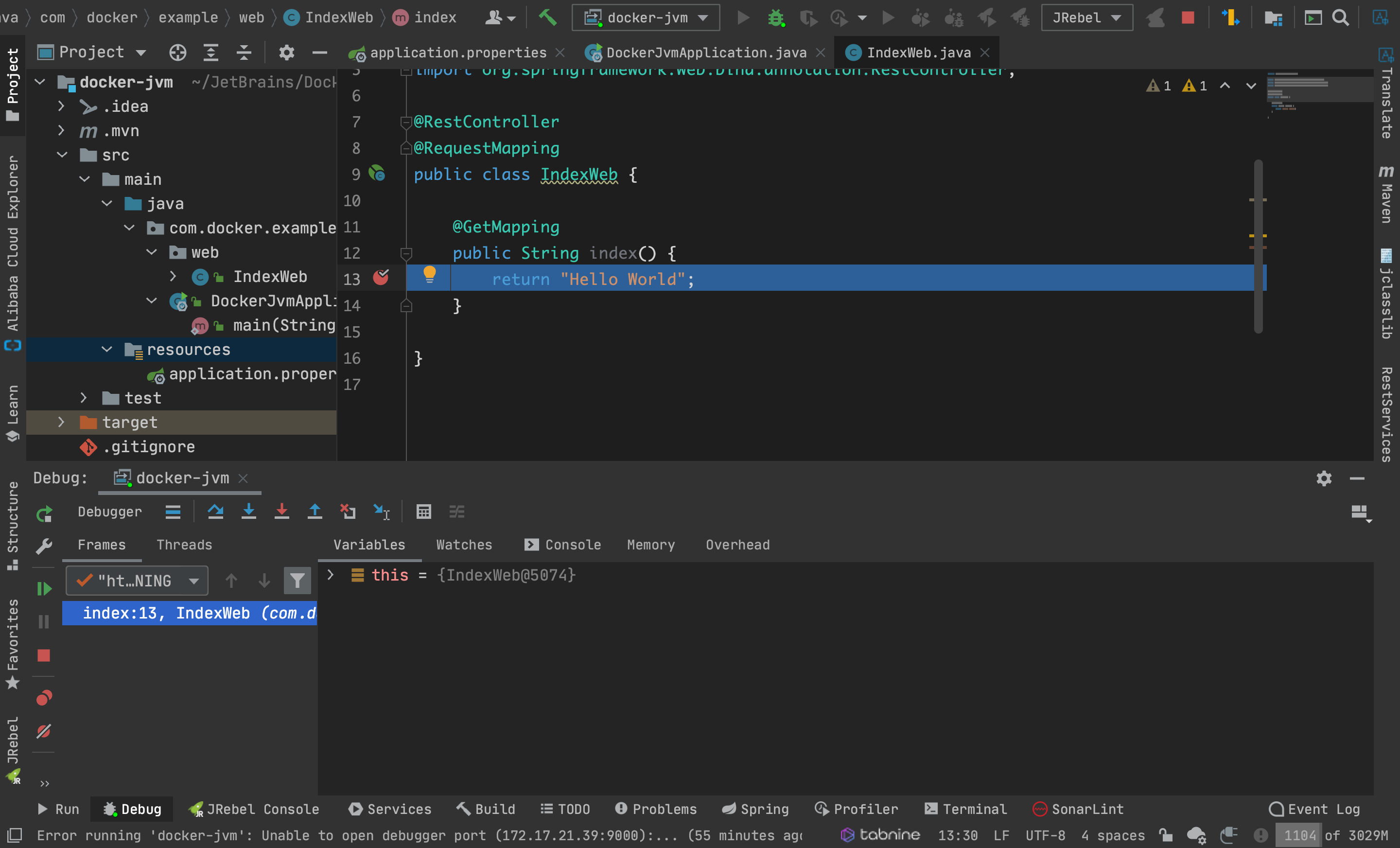Click the Resume Program icon
Viewport: 1400px width, 848px height.
point(44,588)
